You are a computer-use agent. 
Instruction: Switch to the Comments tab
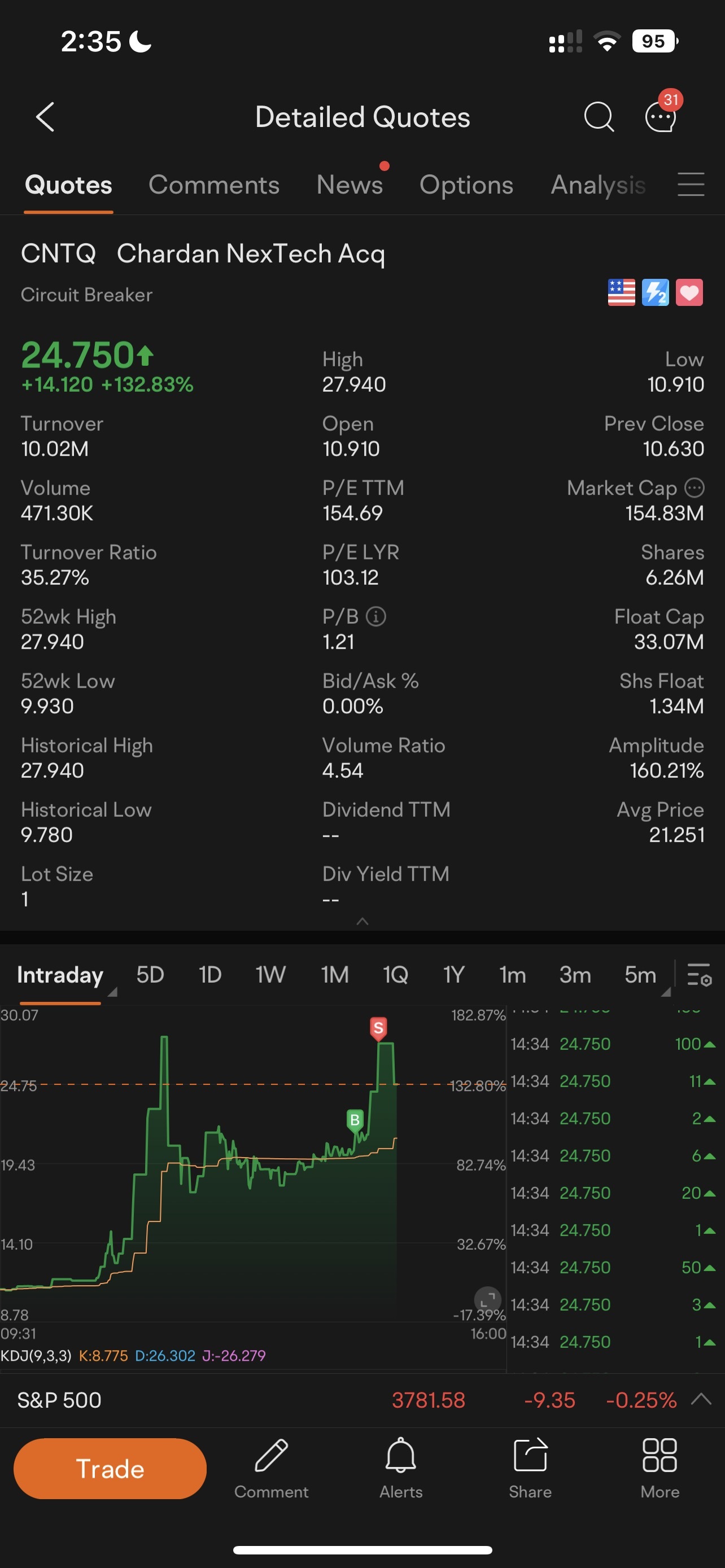tap(213, 185)
